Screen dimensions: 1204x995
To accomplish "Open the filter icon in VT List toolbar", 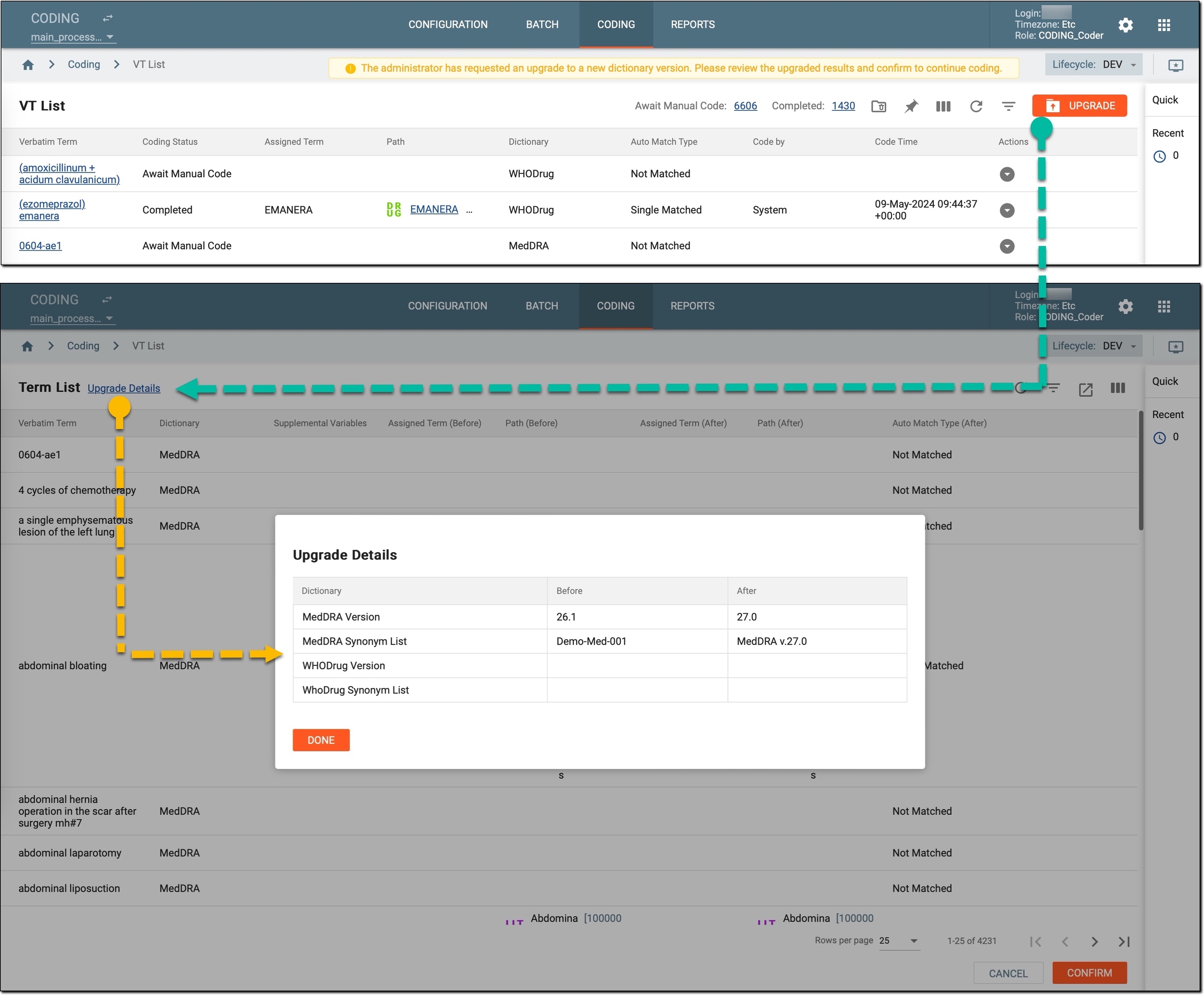I will tap(1008, 106).
